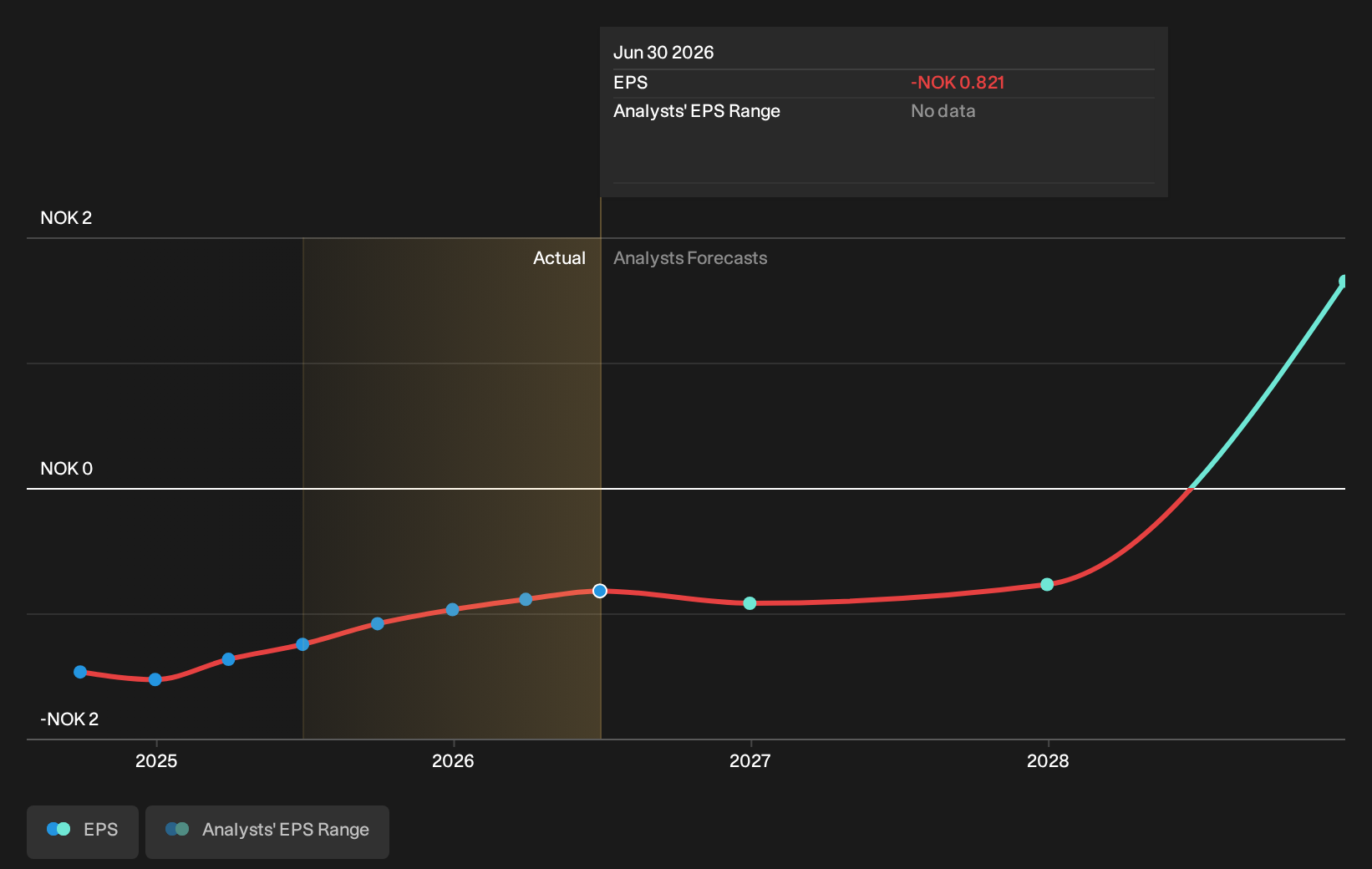Select the forecast point at 2028

tap(1047, 584)
